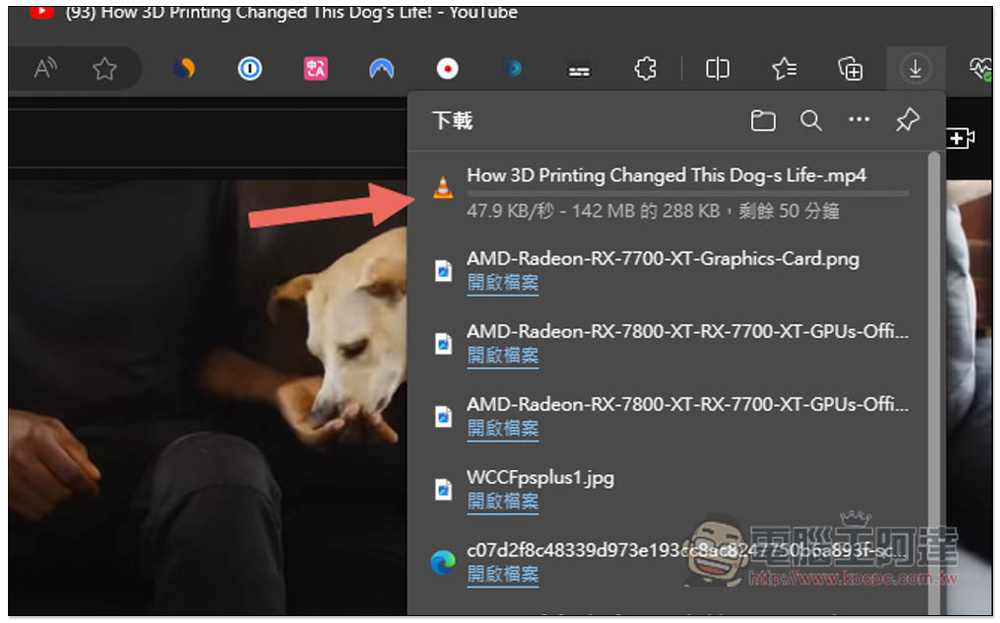Click the YouTube tab title How 3D Printing Changed
Image resolution: width=1000 pixels, height=623 pixels.
tap(291, 13)
